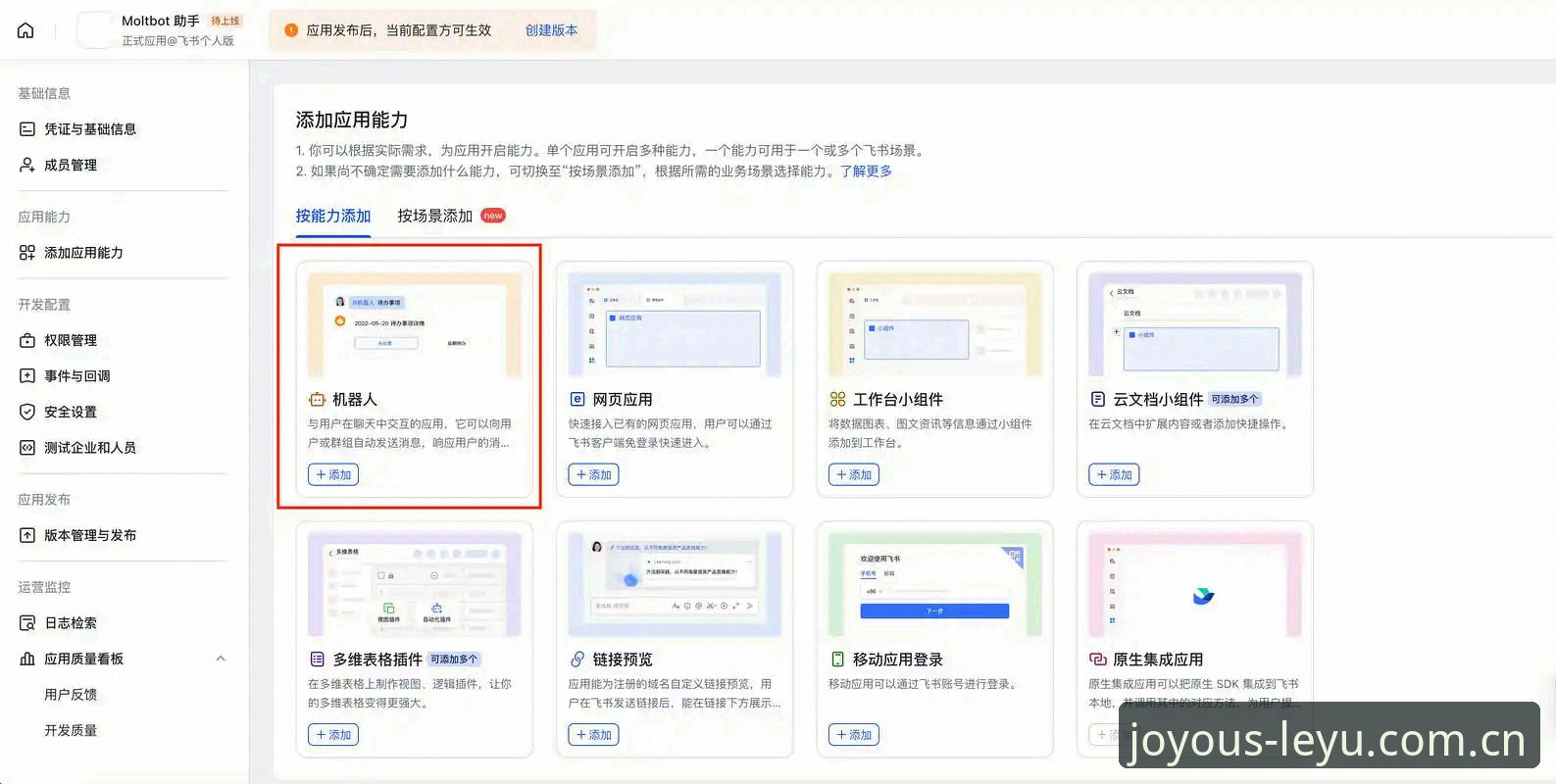Open the 了解更多 link
1556x784 pixels.
(867, 171)
